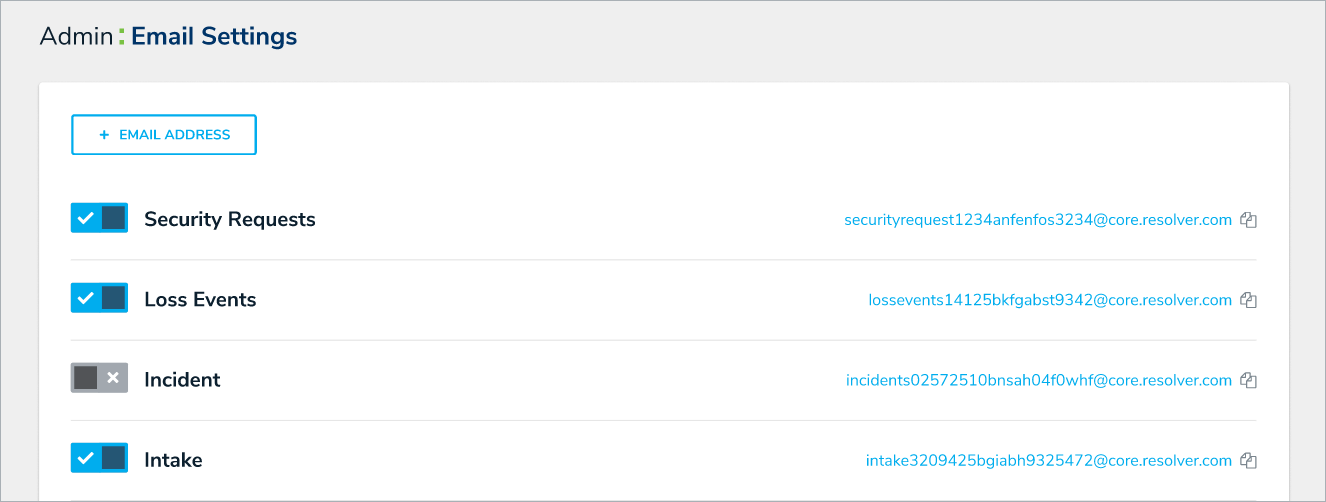
Task: Copy the Loss Events email address
Action: click(x=1248, y=300)
